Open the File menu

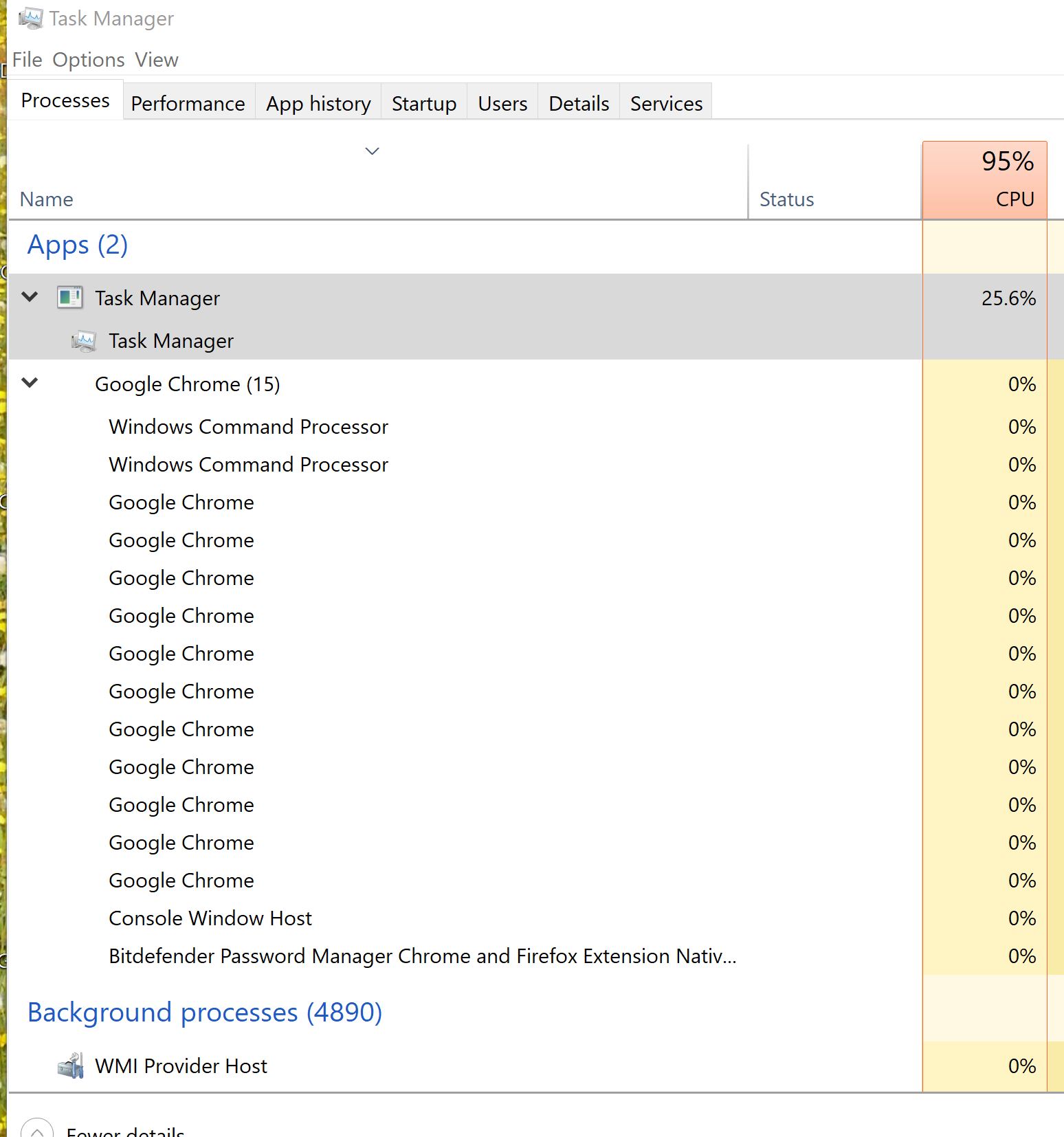tap(27, 60)
